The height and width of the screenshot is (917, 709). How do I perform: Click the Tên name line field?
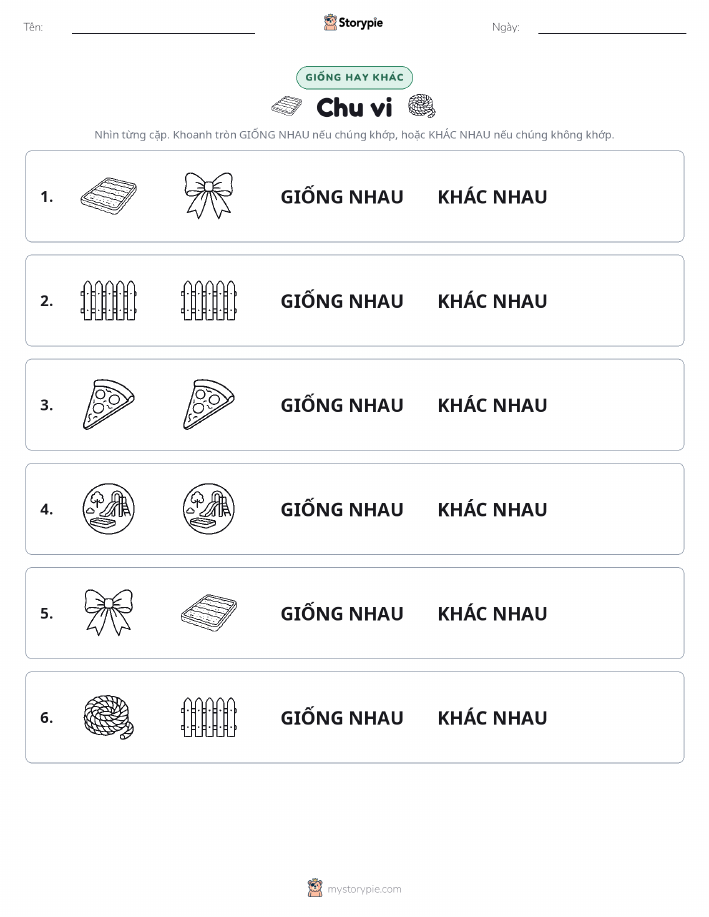coord(163,27)
